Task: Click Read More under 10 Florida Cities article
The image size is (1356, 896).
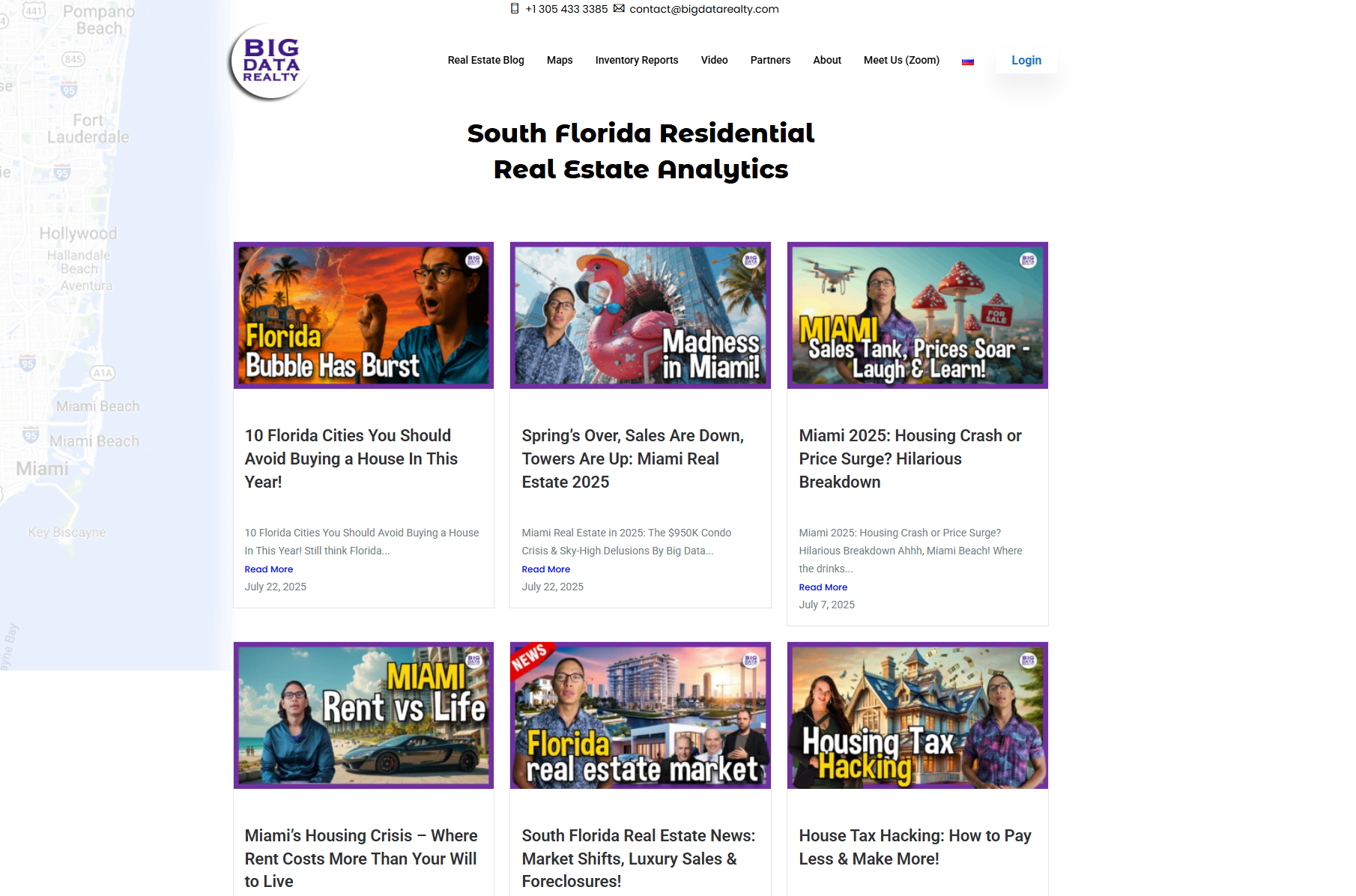Action: pyautogui.click(x=269, y=569)
